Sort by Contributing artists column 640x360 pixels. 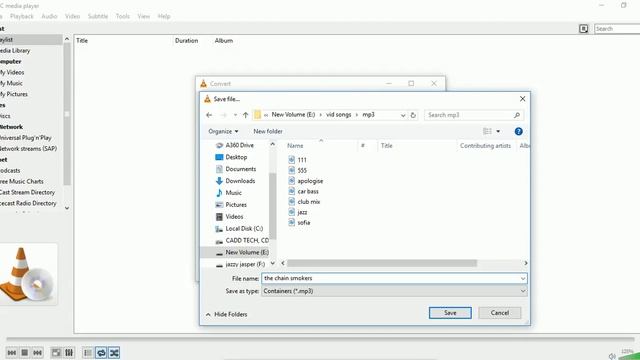click(x=485, y=146)
